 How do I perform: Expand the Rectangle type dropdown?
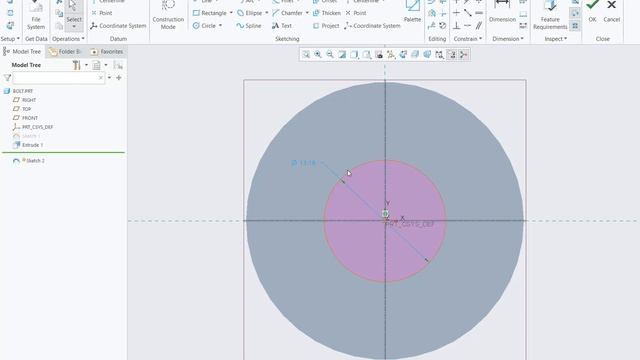[231, 13]
